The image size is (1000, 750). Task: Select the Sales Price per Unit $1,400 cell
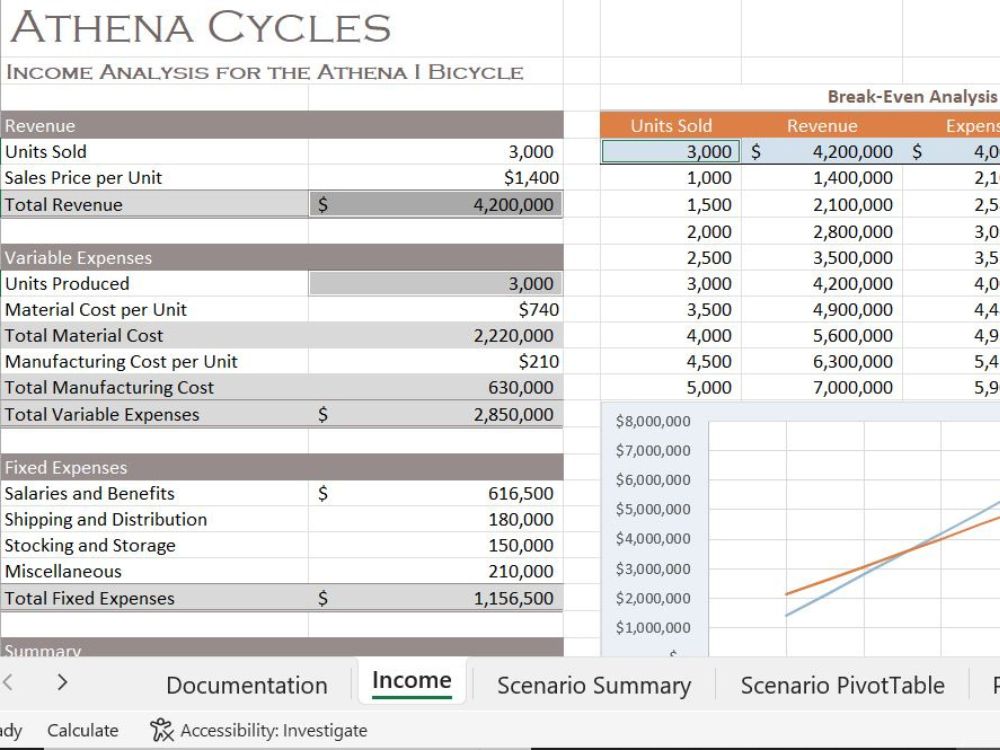[x=436, y=177]
